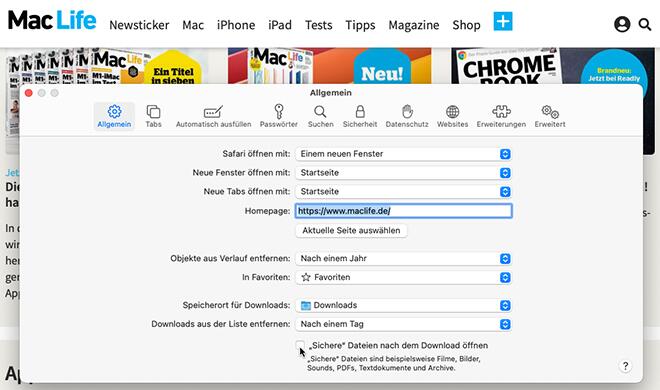Open the Datenschutz hand icon pane
The height and width of the screenshot is (390, 660).
coord(407,117)
